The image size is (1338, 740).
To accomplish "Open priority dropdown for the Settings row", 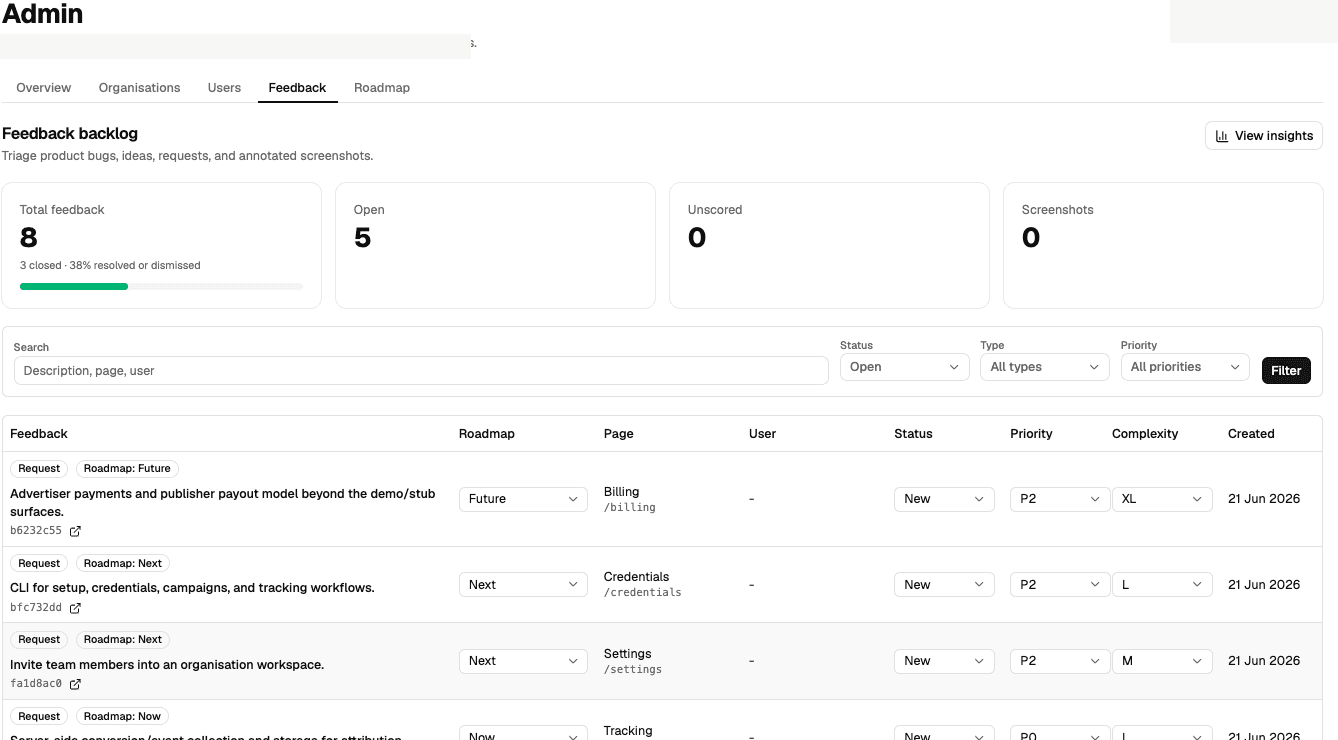I will pos(1060,661).
